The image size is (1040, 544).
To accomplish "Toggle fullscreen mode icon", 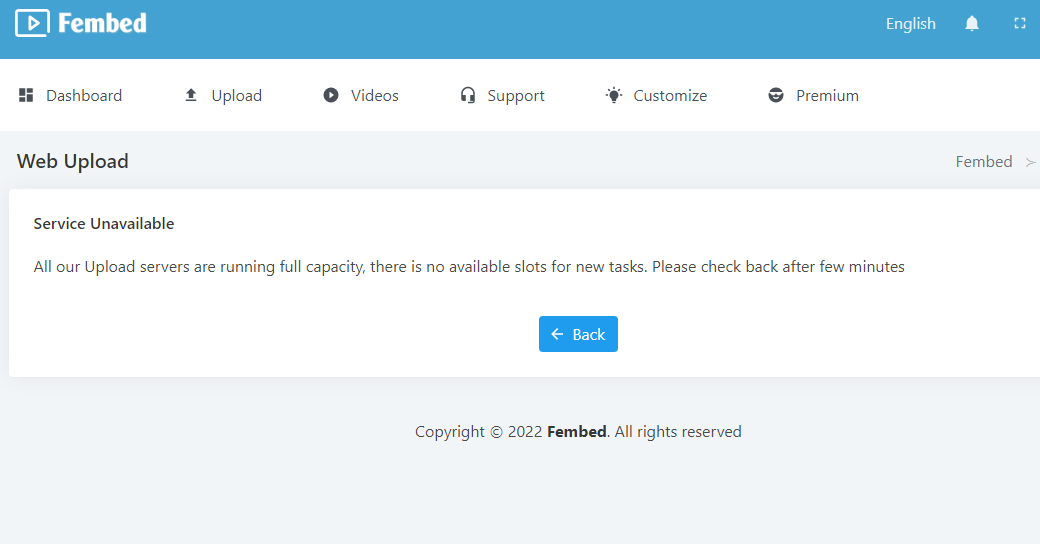I will click(1019, 23).
